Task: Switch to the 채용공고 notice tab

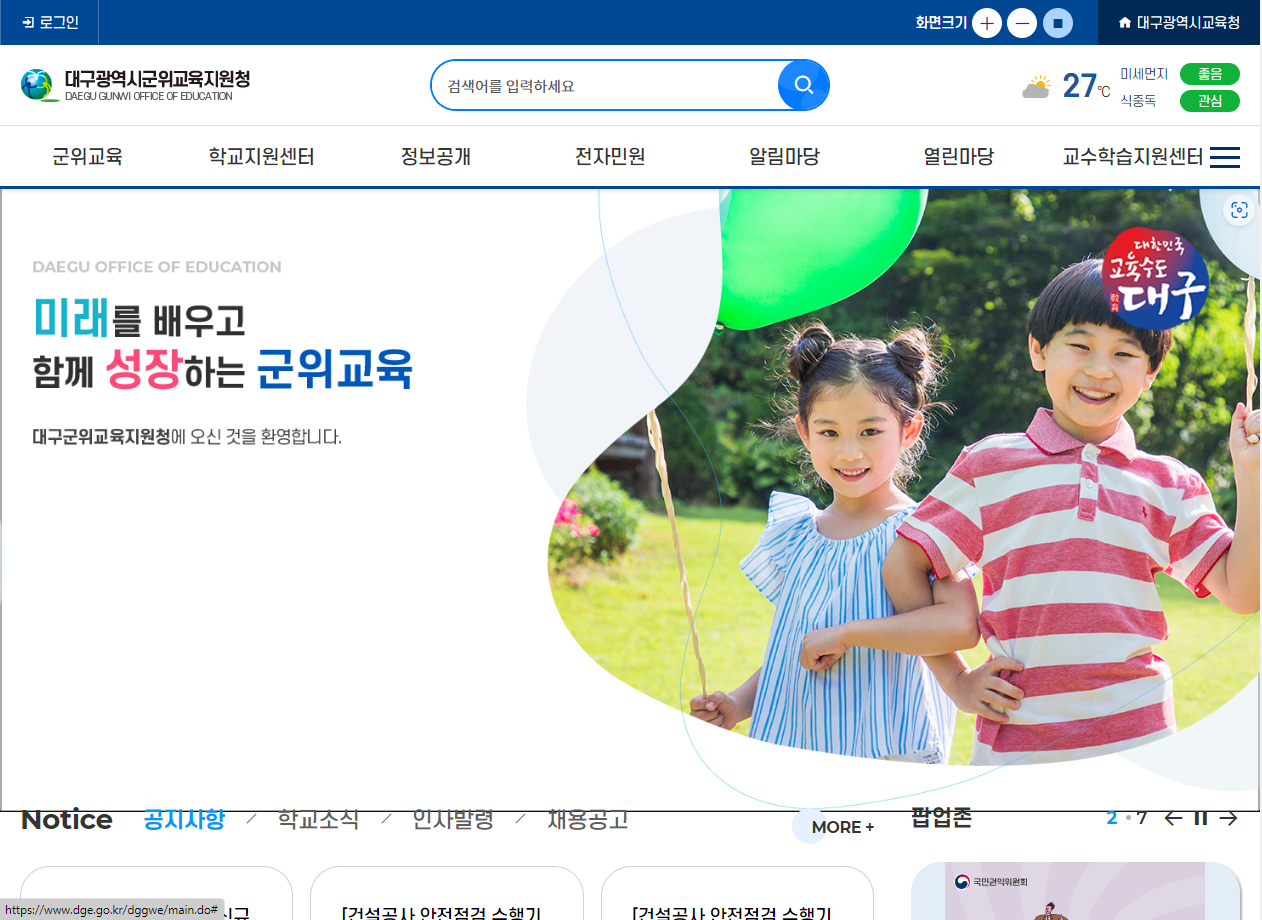Action: (588, 820)
